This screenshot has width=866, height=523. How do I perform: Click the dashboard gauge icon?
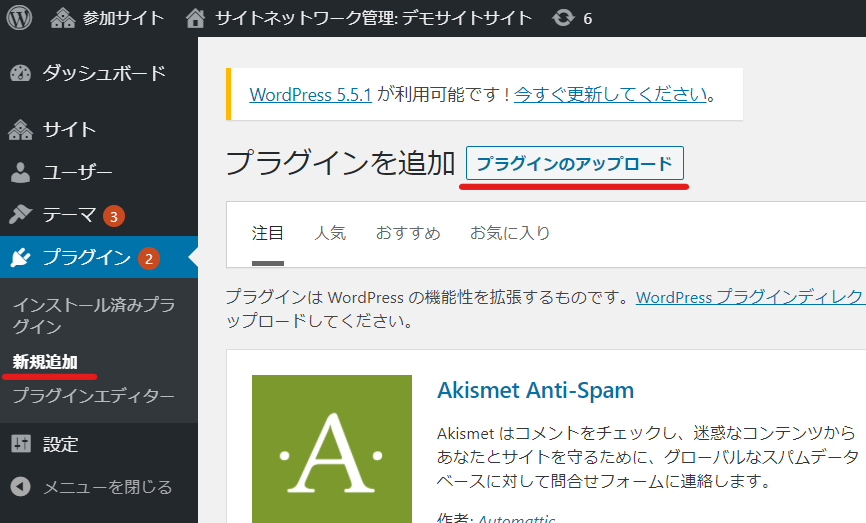[21, 73]
